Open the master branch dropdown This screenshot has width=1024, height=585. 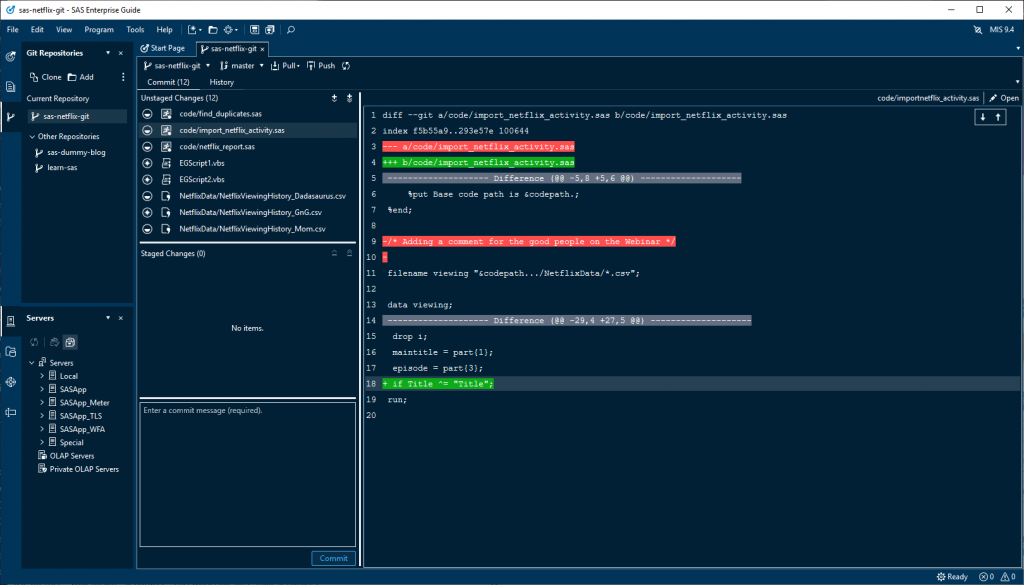[261, 65]
